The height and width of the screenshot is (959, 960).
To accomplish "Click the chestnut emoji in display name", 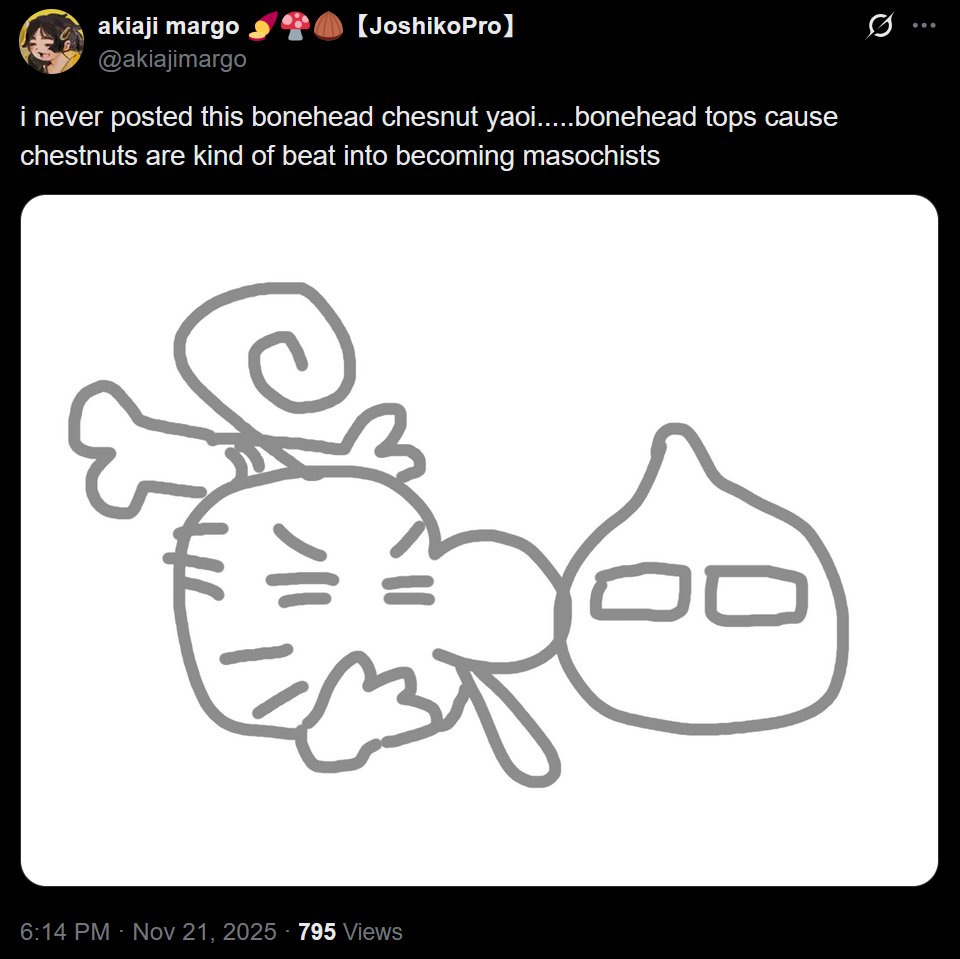I will point(328,26).
